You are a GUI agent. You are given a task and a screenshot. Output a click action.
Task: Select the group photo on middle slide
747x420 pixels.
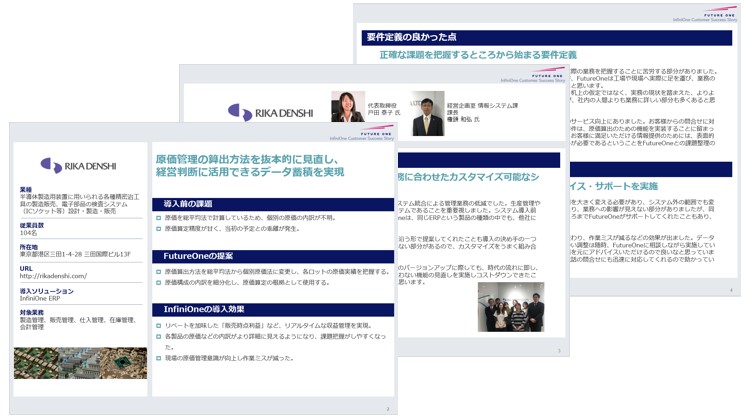point(511,307)
